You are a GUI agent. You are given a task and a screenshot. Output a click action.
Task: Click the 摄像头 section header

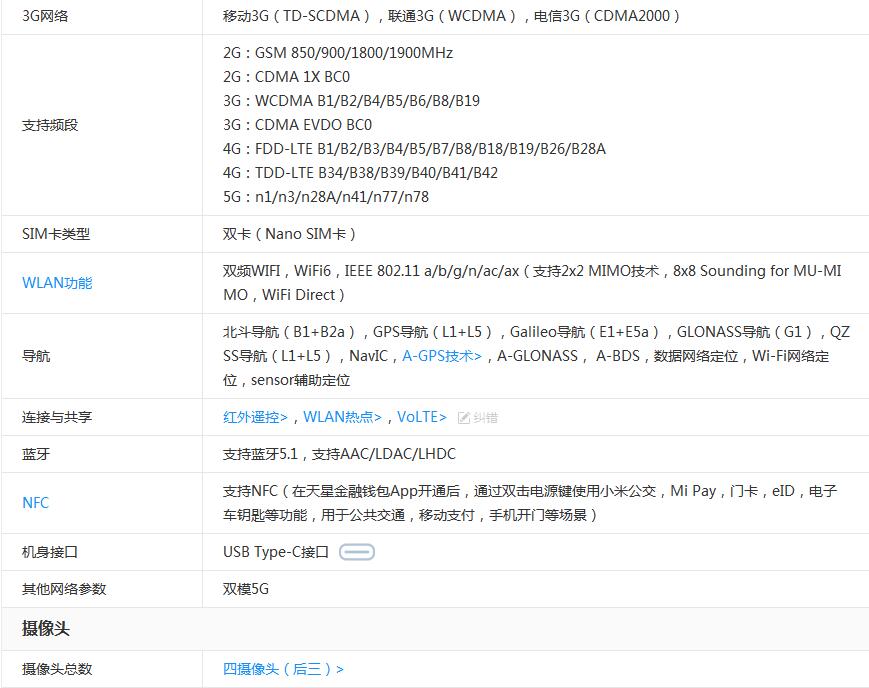46,629
